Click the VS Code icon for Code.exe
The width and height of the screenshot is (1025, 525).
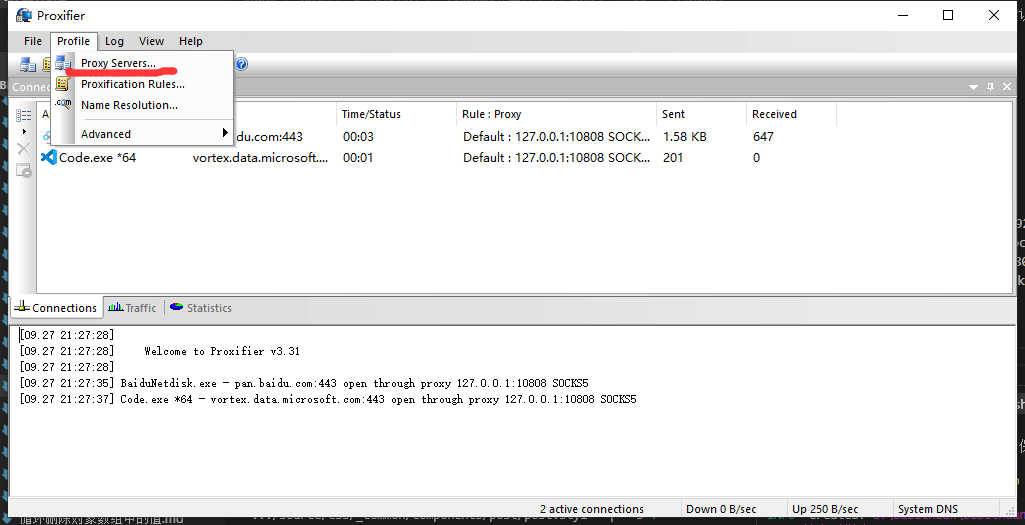pyautogui.click(x=48, y=157)
